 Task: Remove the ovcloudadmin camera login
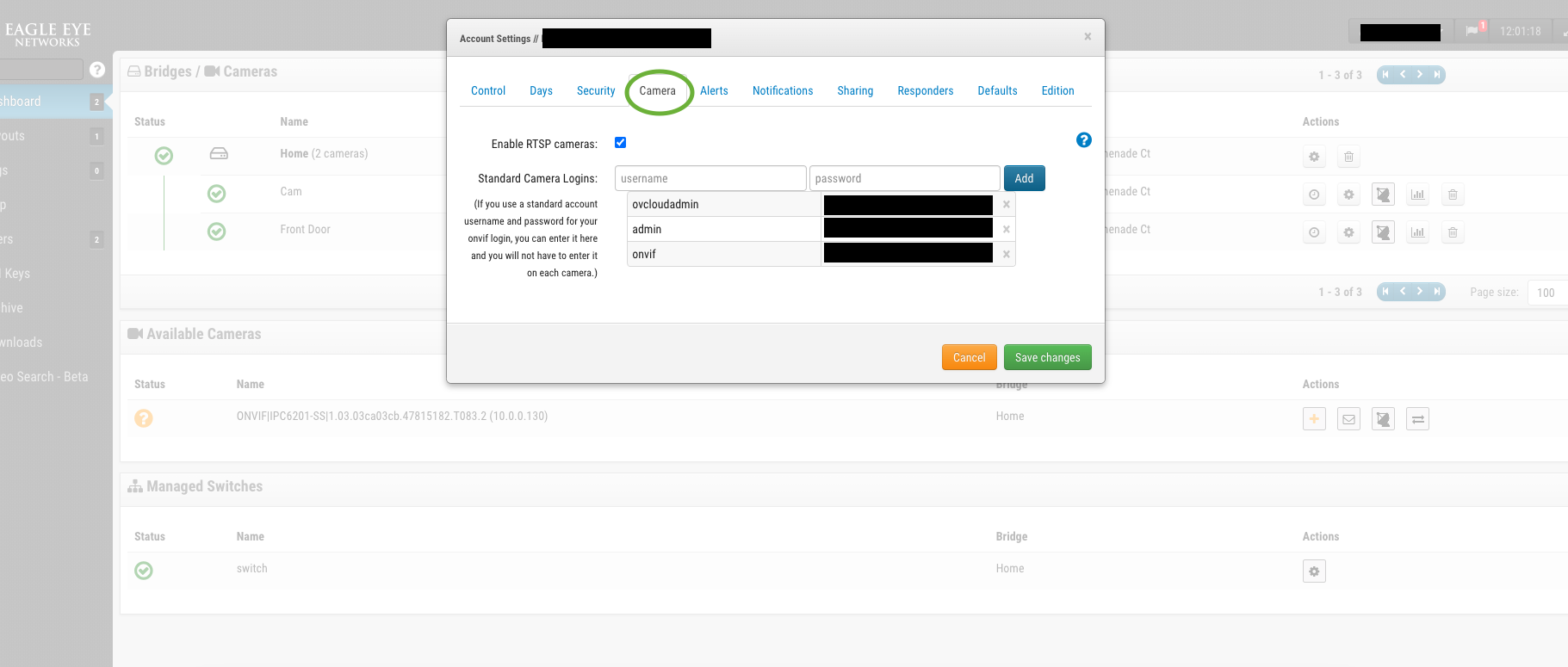(x=1006, y=205)
